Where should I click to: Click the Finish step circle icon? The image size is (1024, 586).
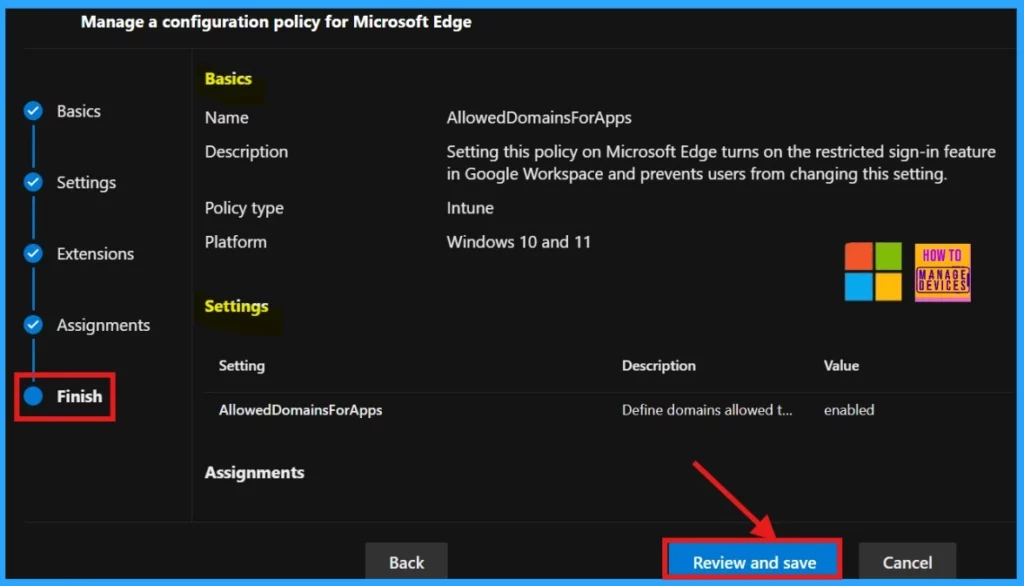[33, 396]
